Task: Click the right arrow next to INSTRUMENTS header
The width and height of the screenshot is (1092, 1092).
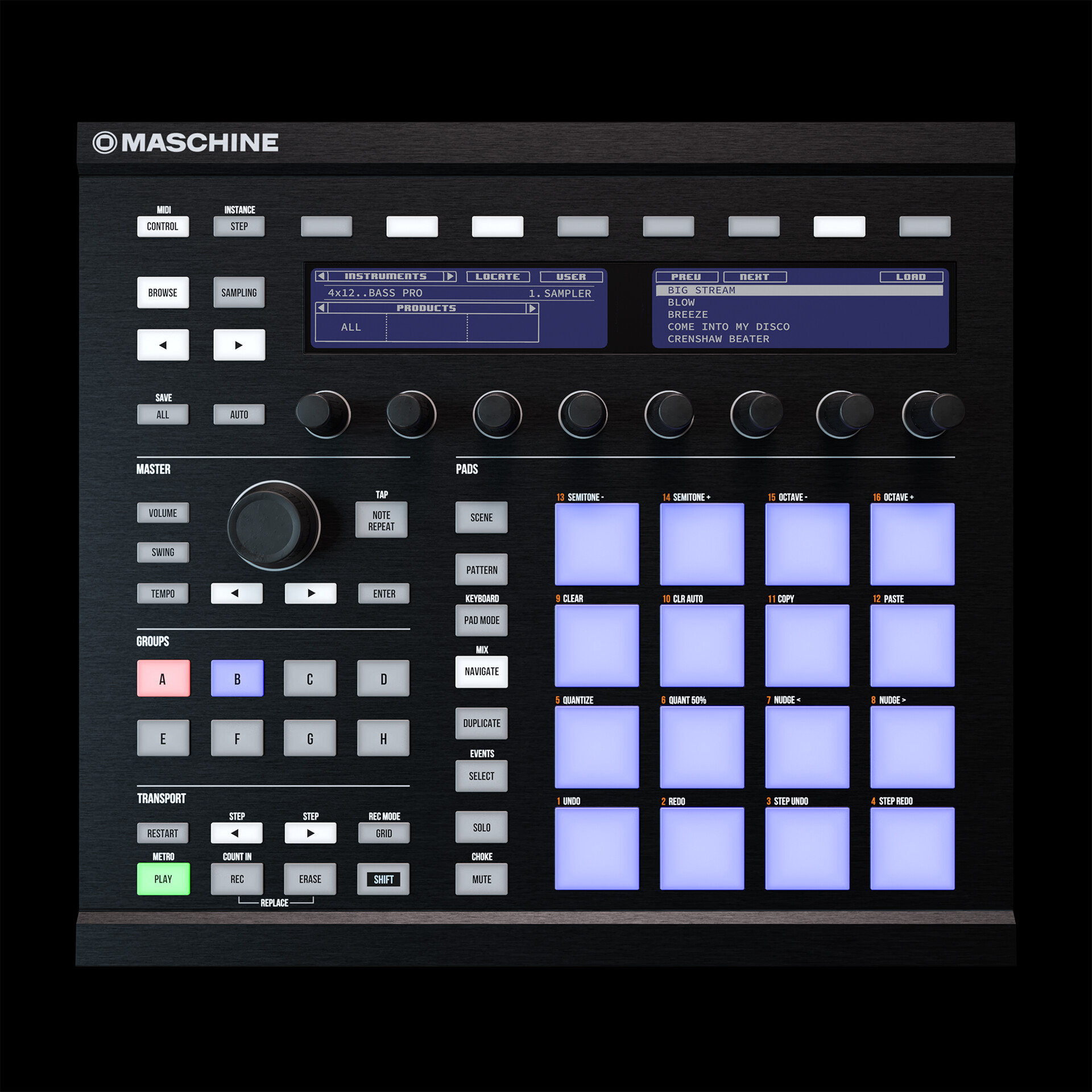Action: click(x=450, y=276)
